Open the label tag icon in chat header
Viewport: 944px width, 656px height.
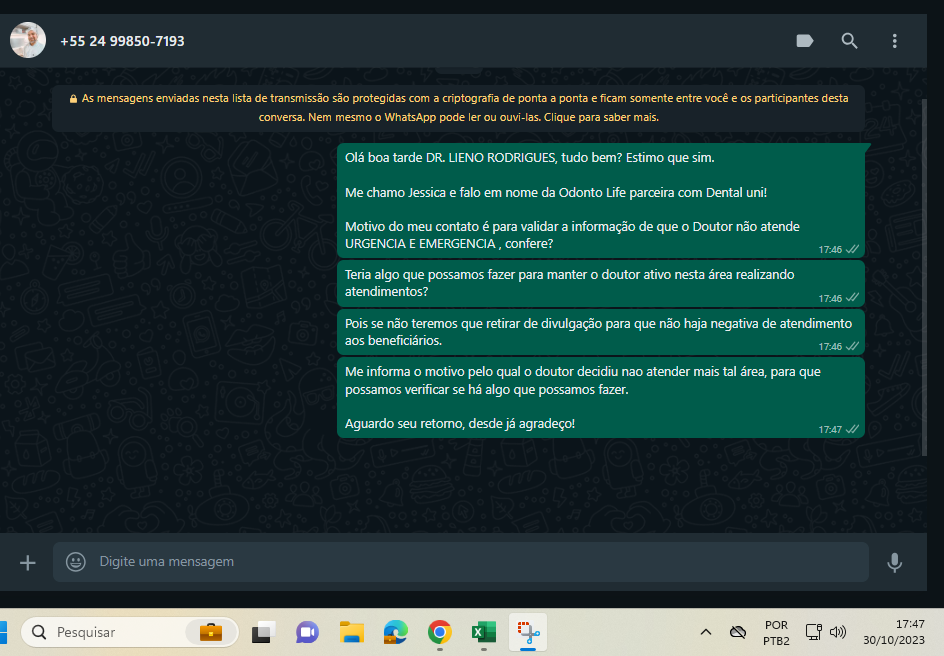click(x=804, y=41)
